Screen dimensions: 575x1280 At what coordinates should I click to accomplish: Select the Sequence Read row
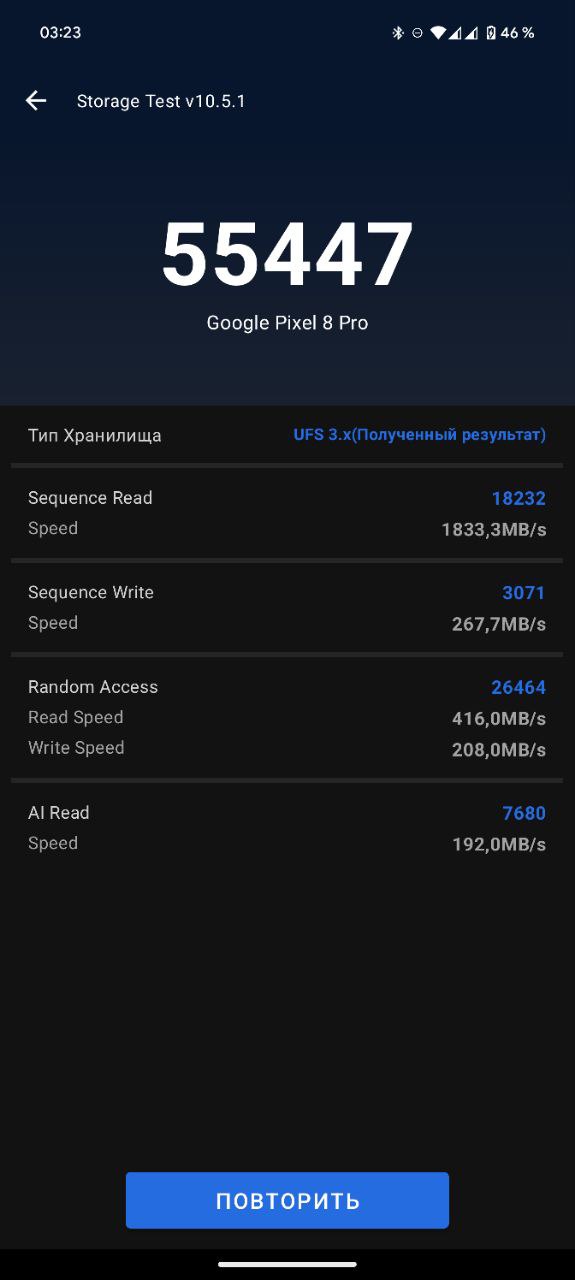coord(287,513)
